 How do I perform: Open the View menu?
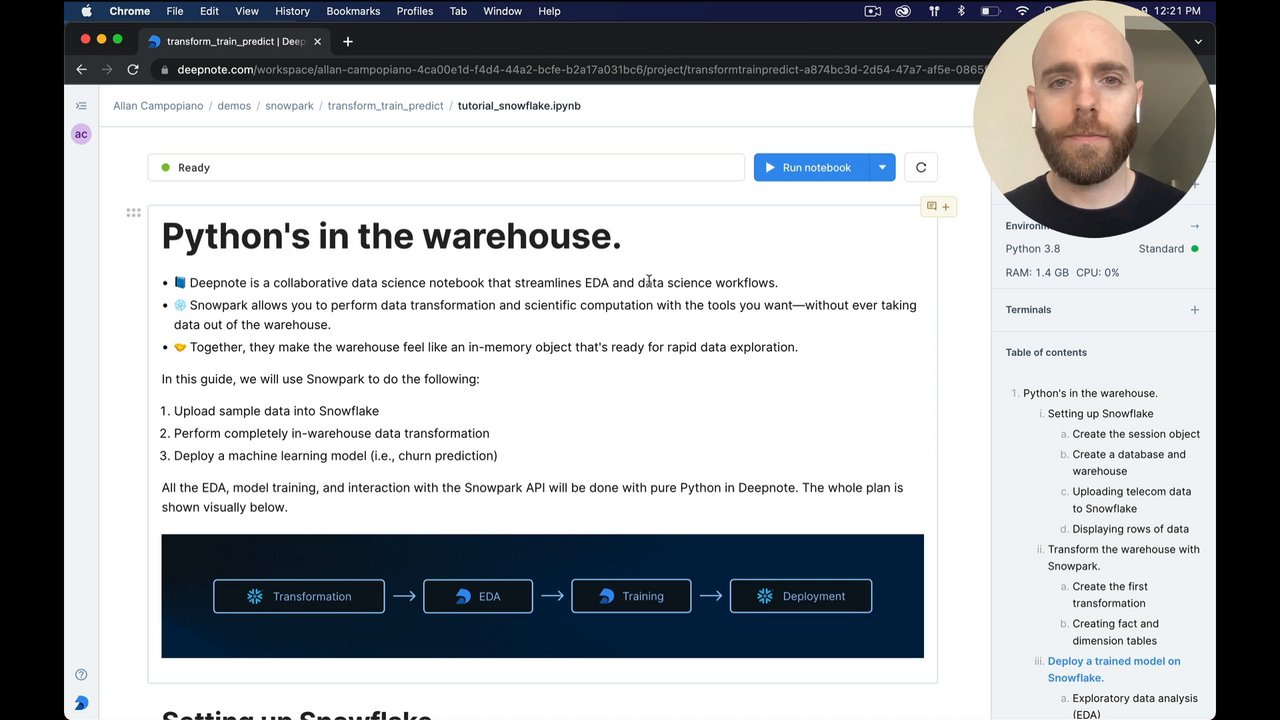(247, 11)
